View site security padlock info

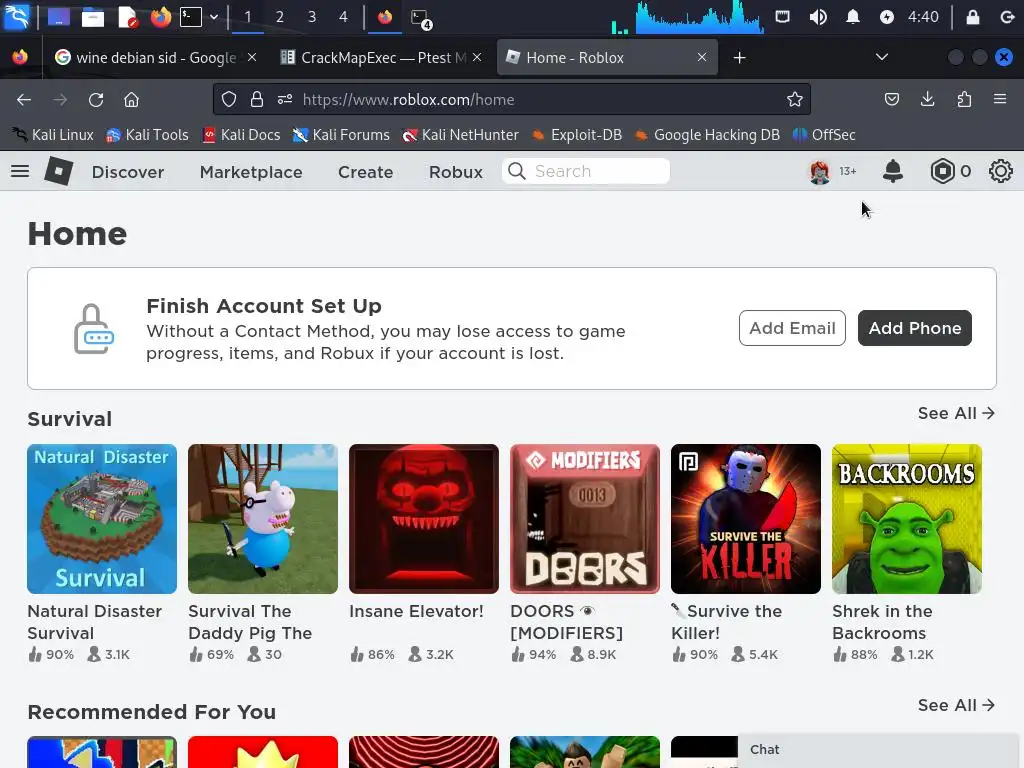(x=257, y=99)
